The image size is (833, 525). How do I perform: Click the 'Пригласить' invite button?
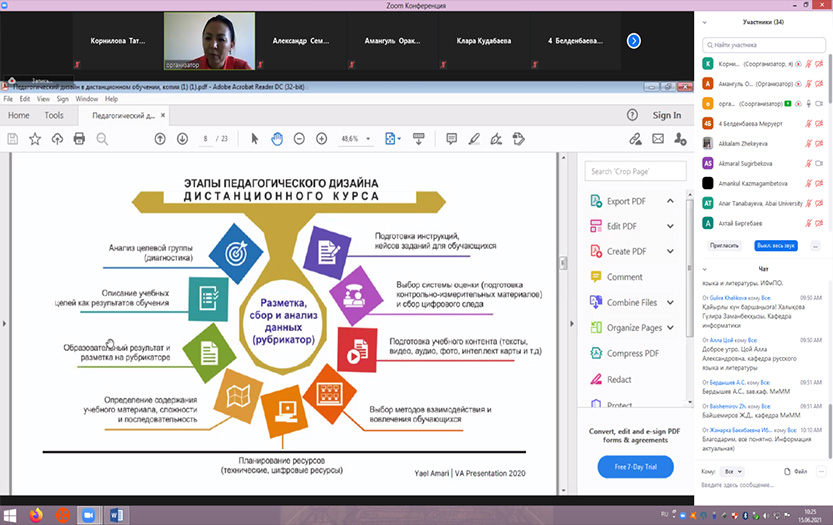click(725, 245)
